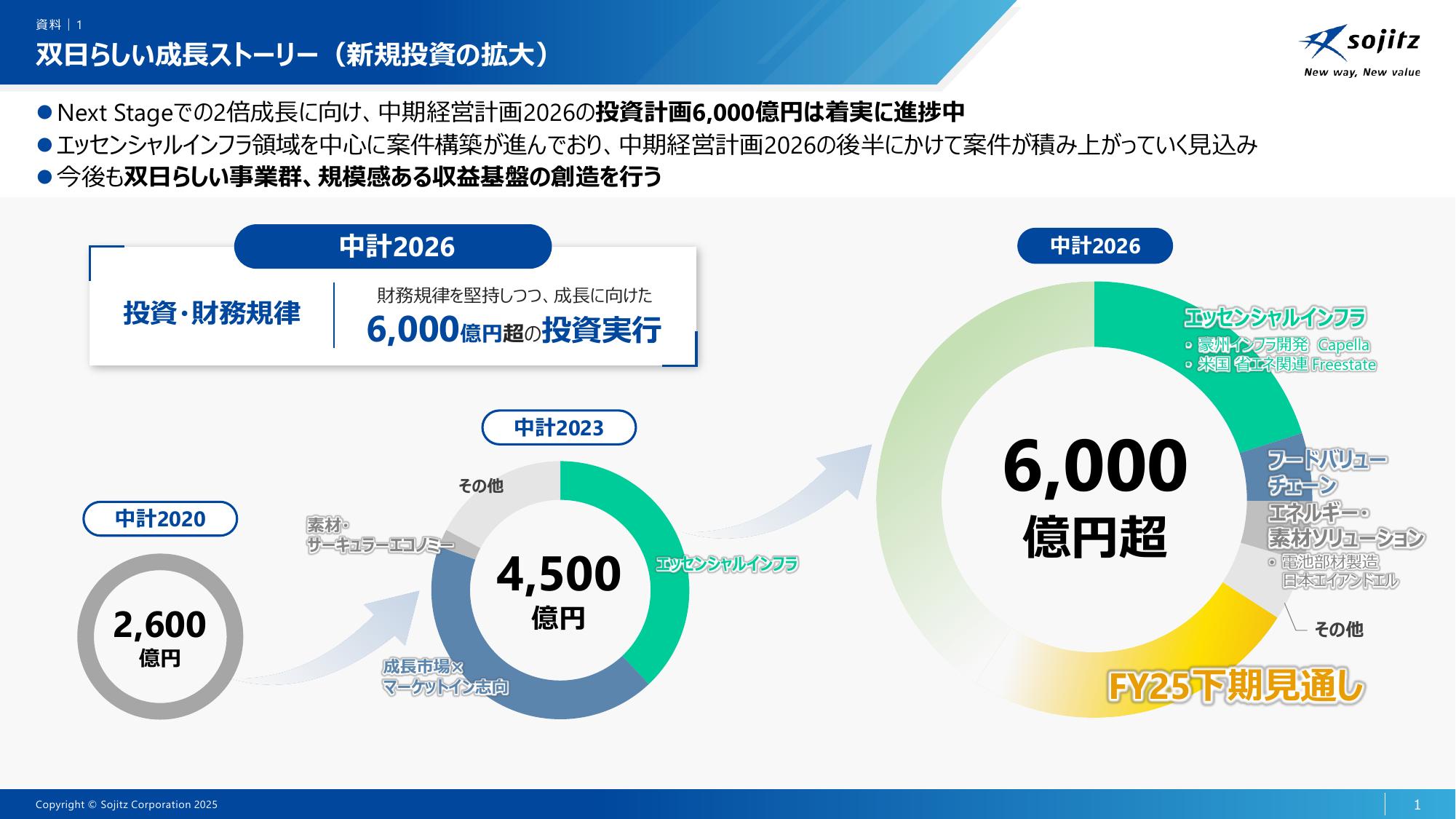
Task: Click the page number in footer
Action: [x=1416, y=804]
